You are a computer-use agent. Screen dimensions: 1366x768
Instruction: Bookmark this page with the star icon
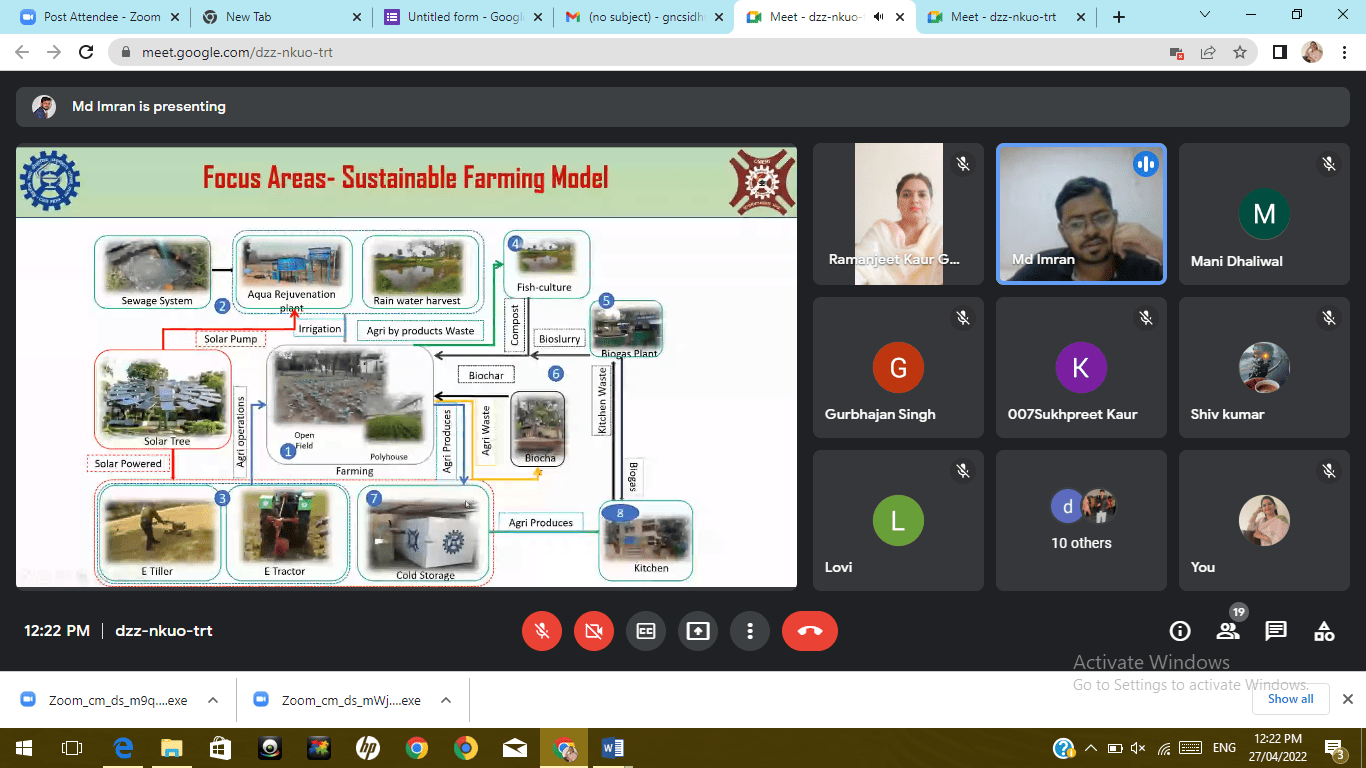(x=1240, y=52)
